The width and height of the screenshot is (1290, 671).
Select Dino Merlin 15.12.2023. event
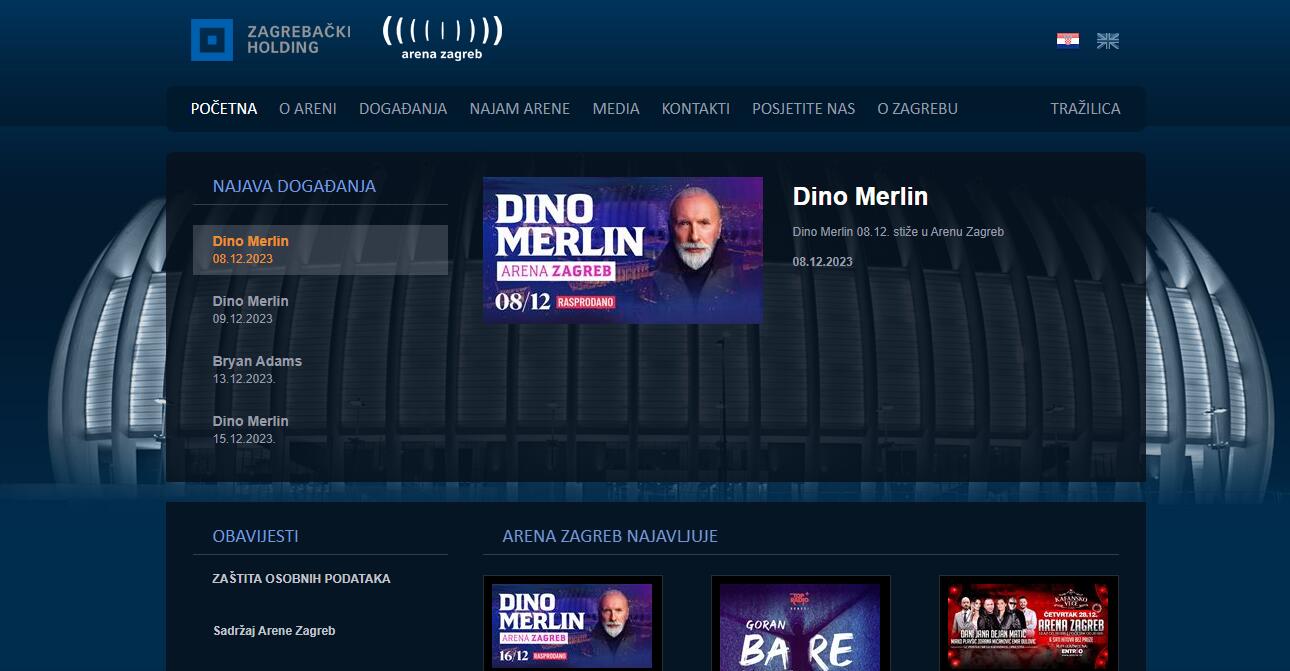point(320,430)
